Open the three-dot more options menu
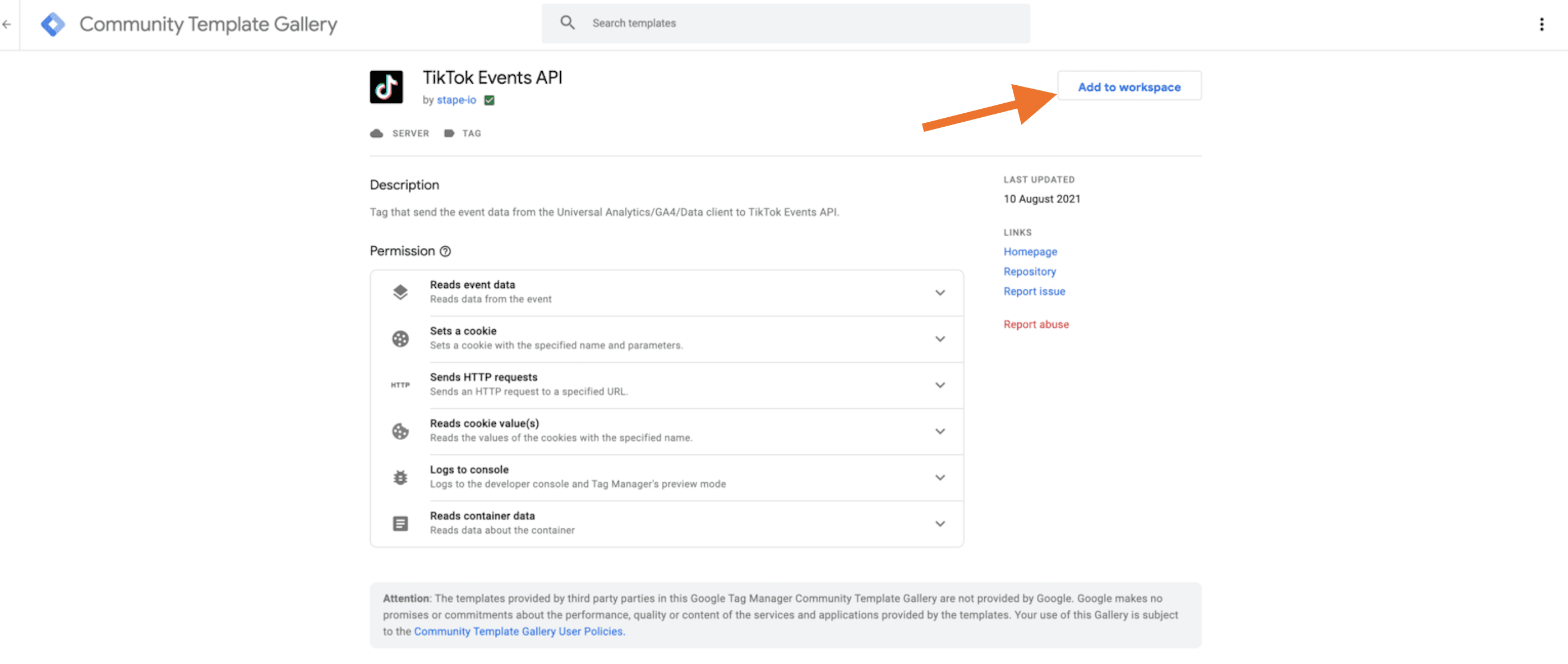The width and height of the screenshot is (1568, 664). 1541,24
